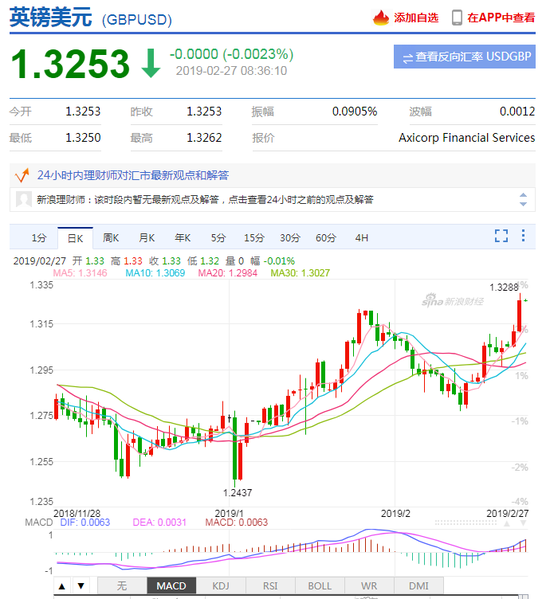This screenshot has width=550, height=599.
Task: Click 添加自选 to add to favorites
Action: click(416, 18)
